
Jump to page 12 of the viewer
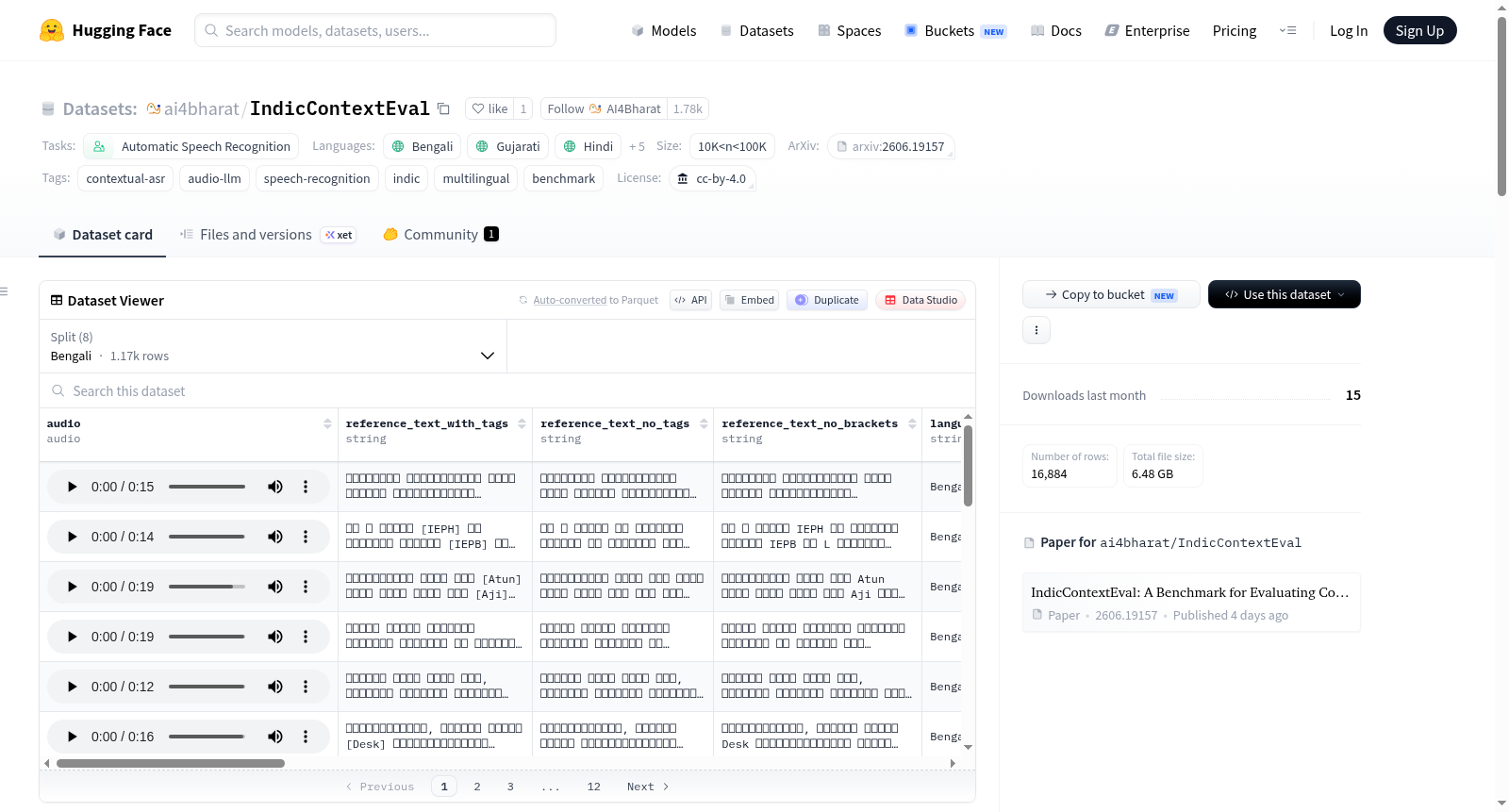594,787
